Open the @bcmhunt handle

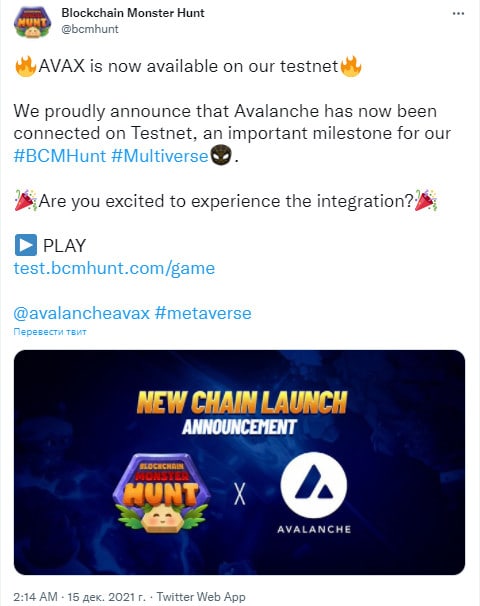point(90,29)
